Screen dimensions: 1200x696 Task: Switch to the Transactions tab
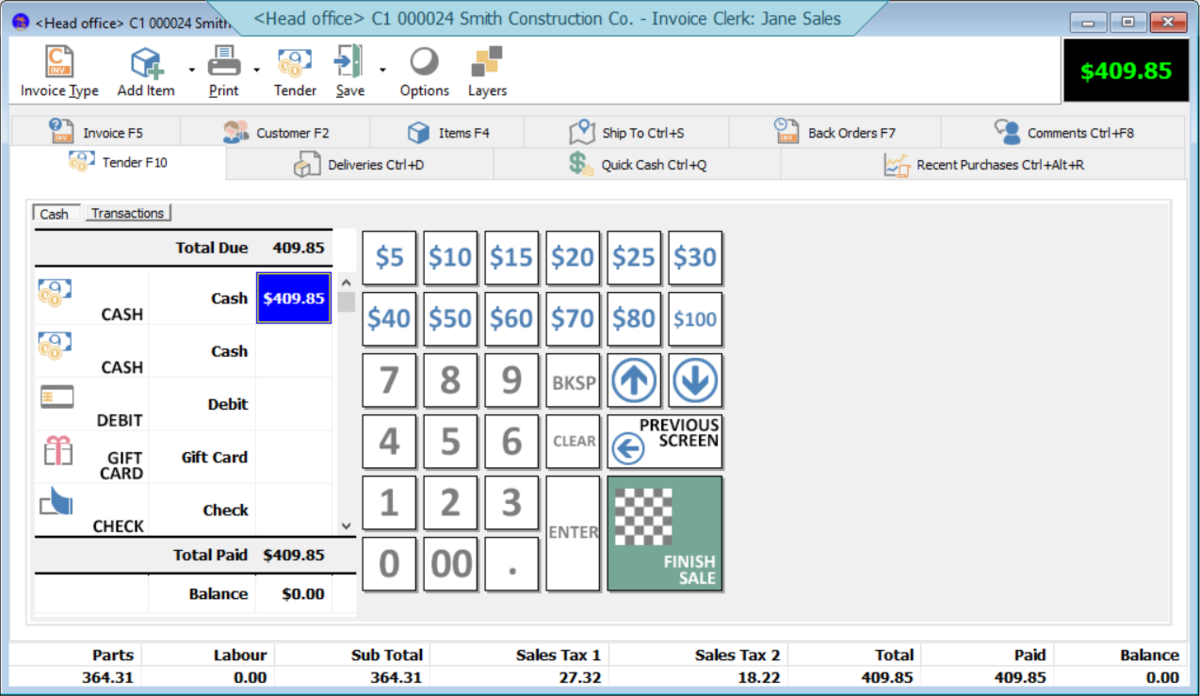coord(128,212)
